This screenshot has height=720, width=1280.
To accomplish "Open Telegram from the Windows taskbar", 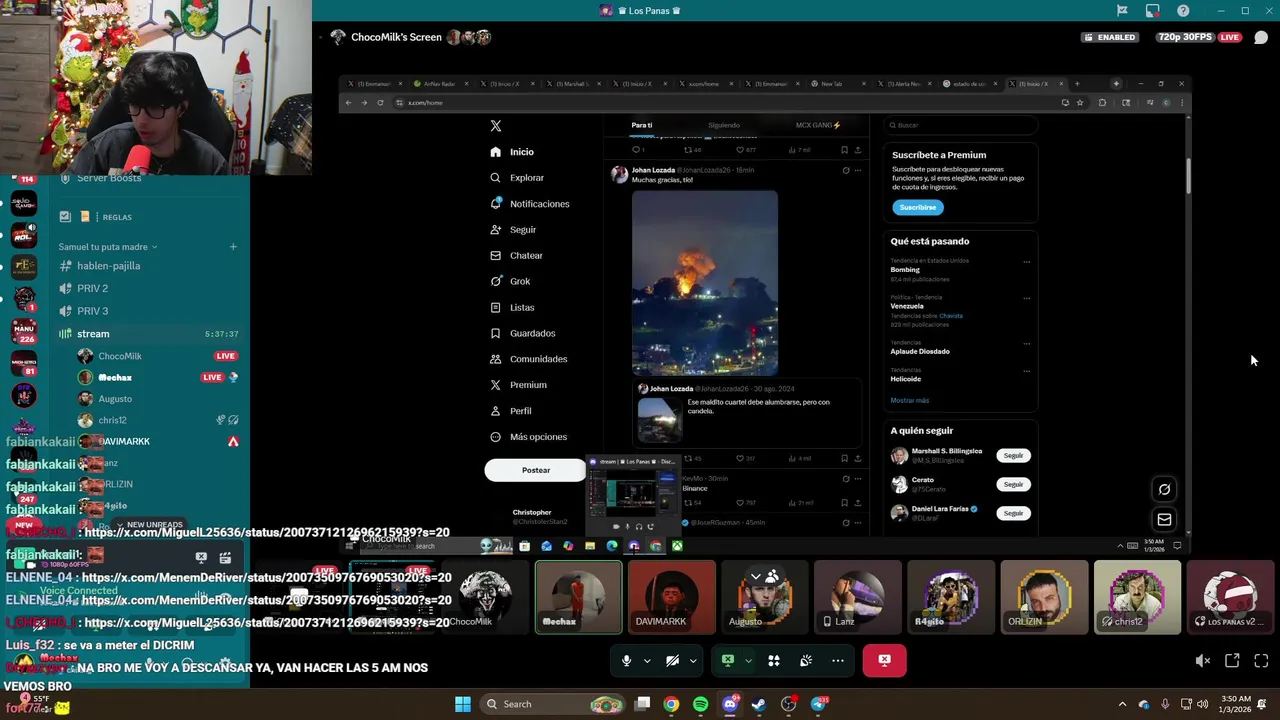I will click(x=819, y=704).
